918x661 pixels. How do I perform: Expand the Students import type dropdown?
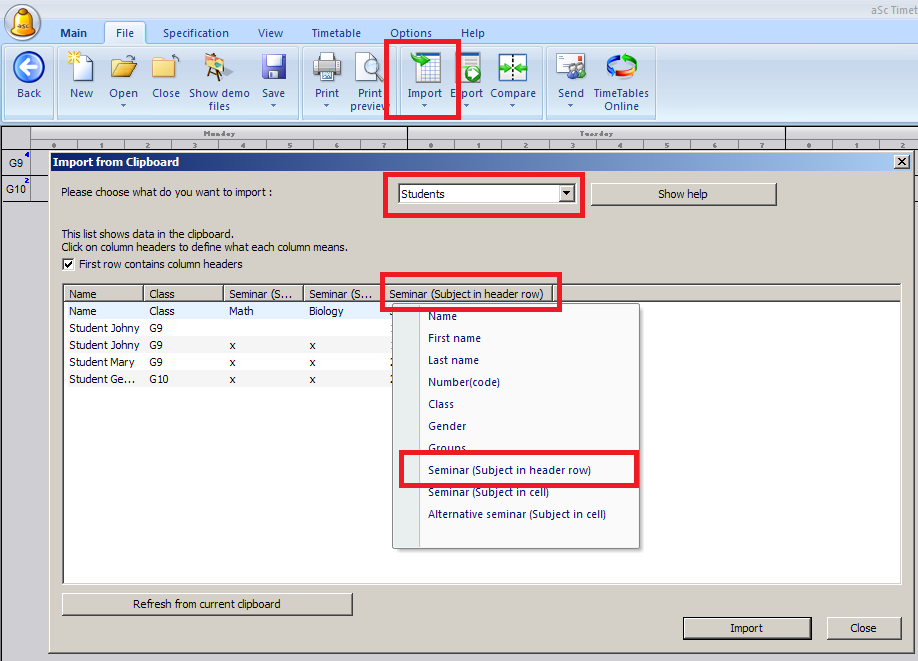(567, 194)
